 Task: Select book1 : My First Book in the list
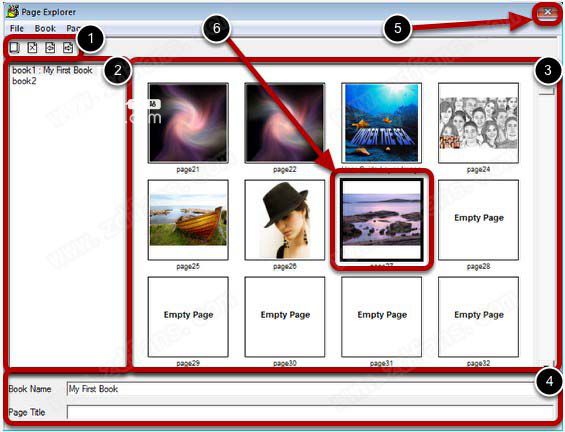[x=52, y=70]
